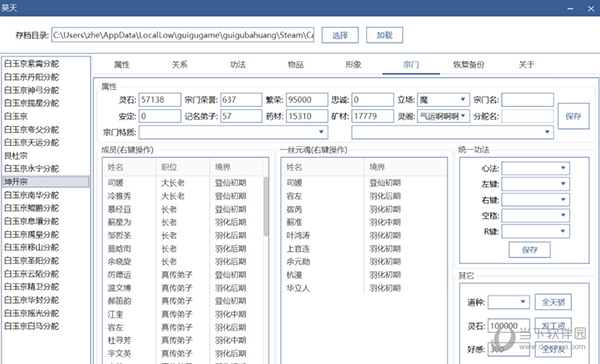Expand the 宗门特质 first dropdown
Screen dimensions: 600x364
233,132
